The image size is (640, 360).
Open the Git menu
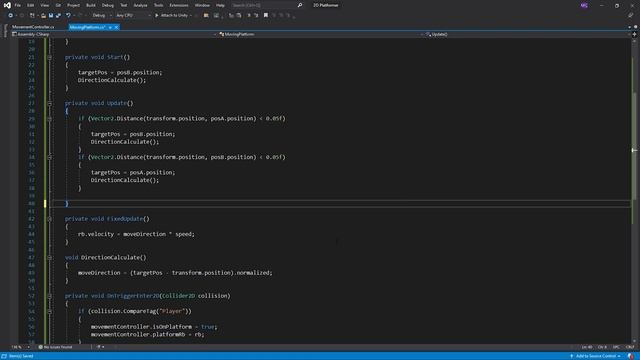click(58, 5)
